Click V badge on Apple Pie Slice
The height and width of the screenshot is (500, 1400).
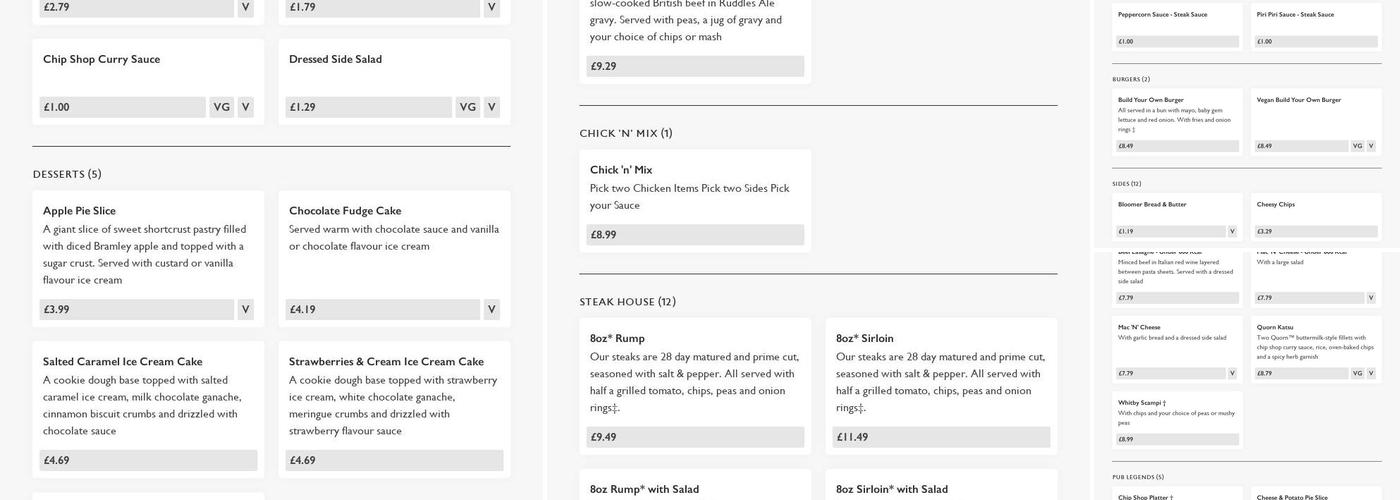(245, 310)
